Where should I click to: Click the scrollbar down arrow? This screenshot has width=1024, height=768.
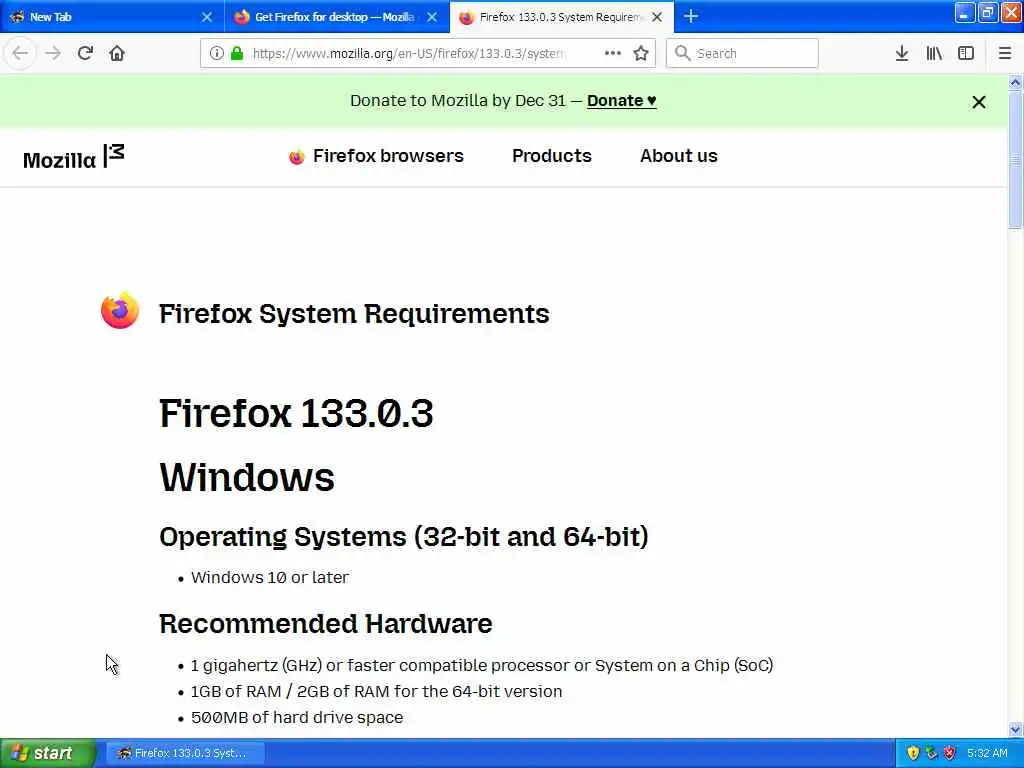click(x=1015, y=729)
